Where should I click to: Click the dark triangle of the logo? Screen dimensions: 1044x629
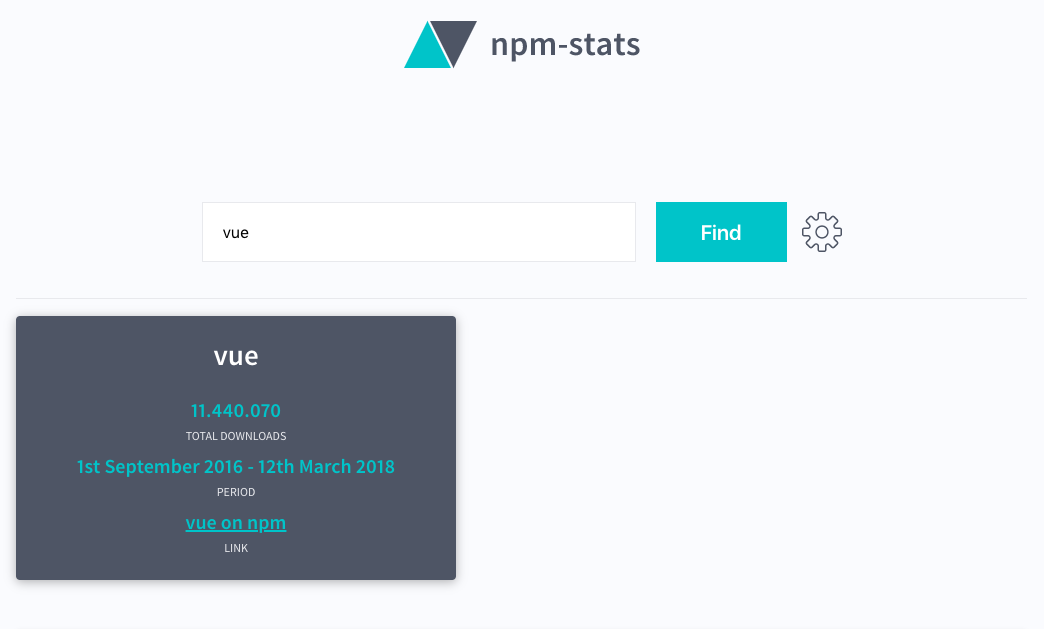(455, 40)
